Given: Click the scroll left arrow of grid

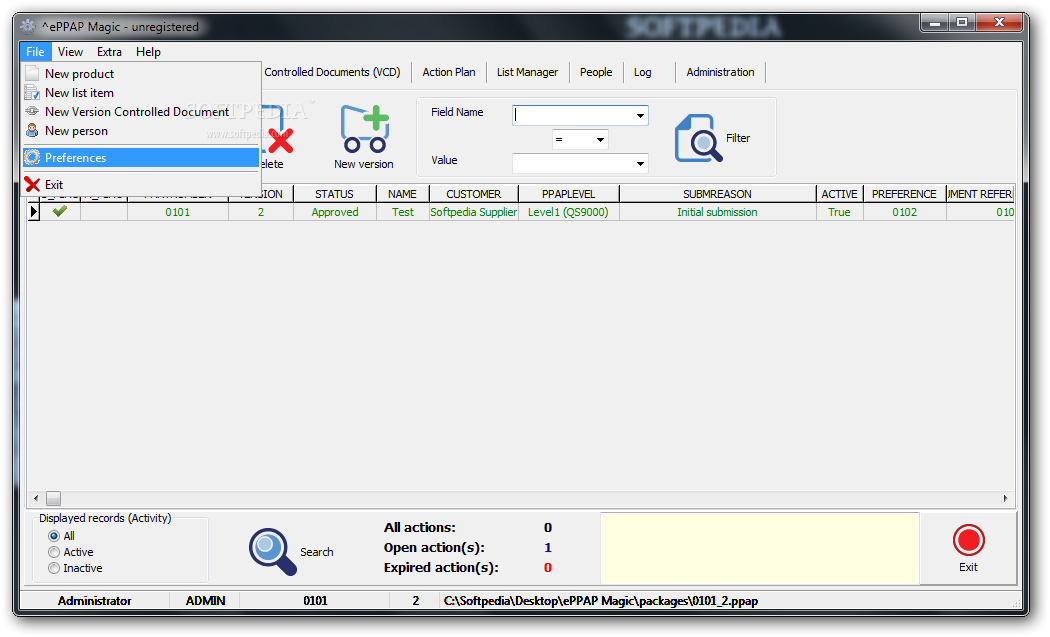Looking at the screenshot, I should click(x=36, y=498).
